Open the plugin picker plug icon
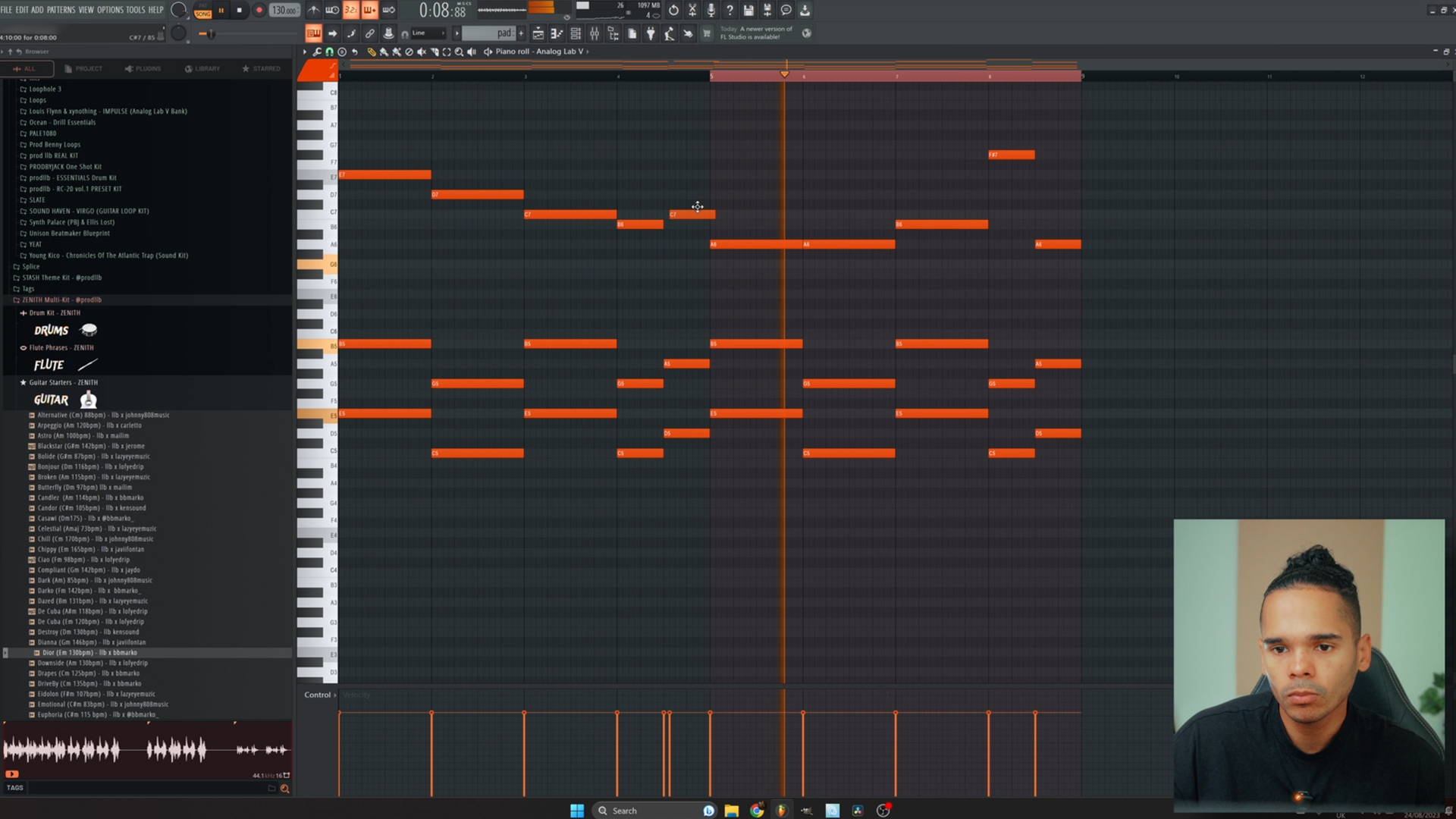The height and width of the screenshot is (819, 1456). [651, 33]
